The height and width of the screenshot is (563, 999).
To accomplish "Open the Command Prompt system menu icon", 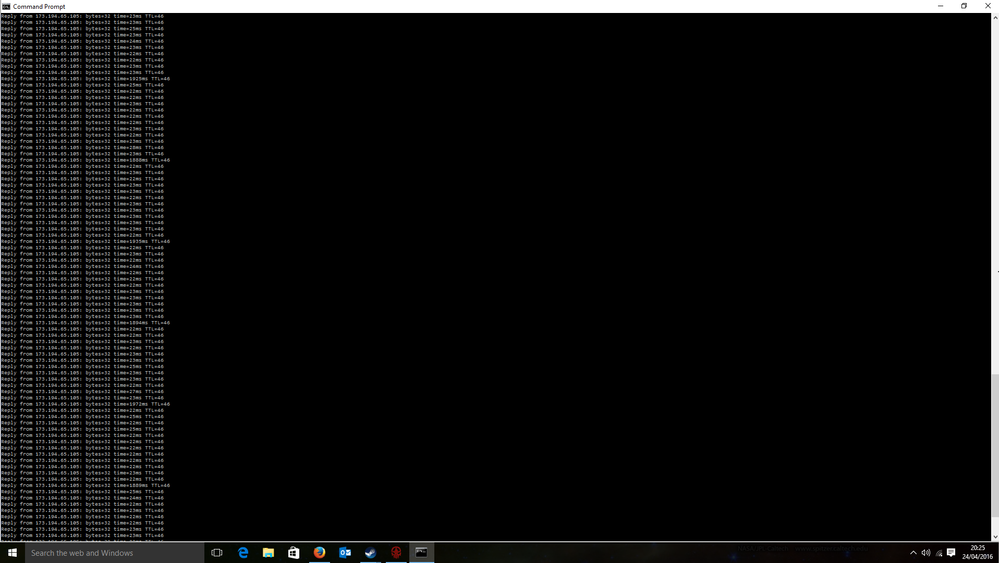I will [x=6, y=6].
